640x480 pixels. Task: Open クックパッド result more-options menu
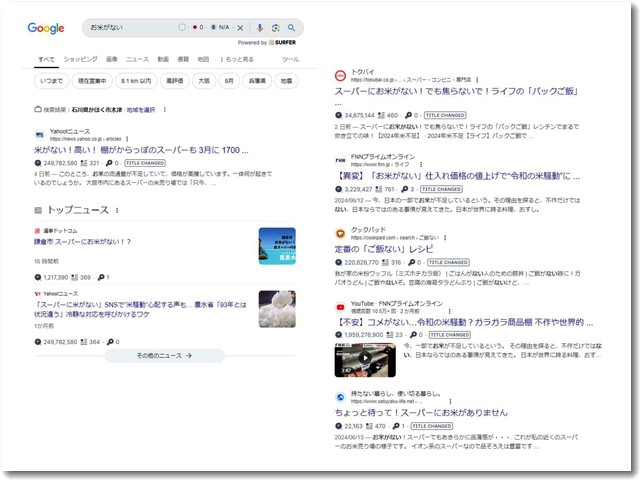445,238
